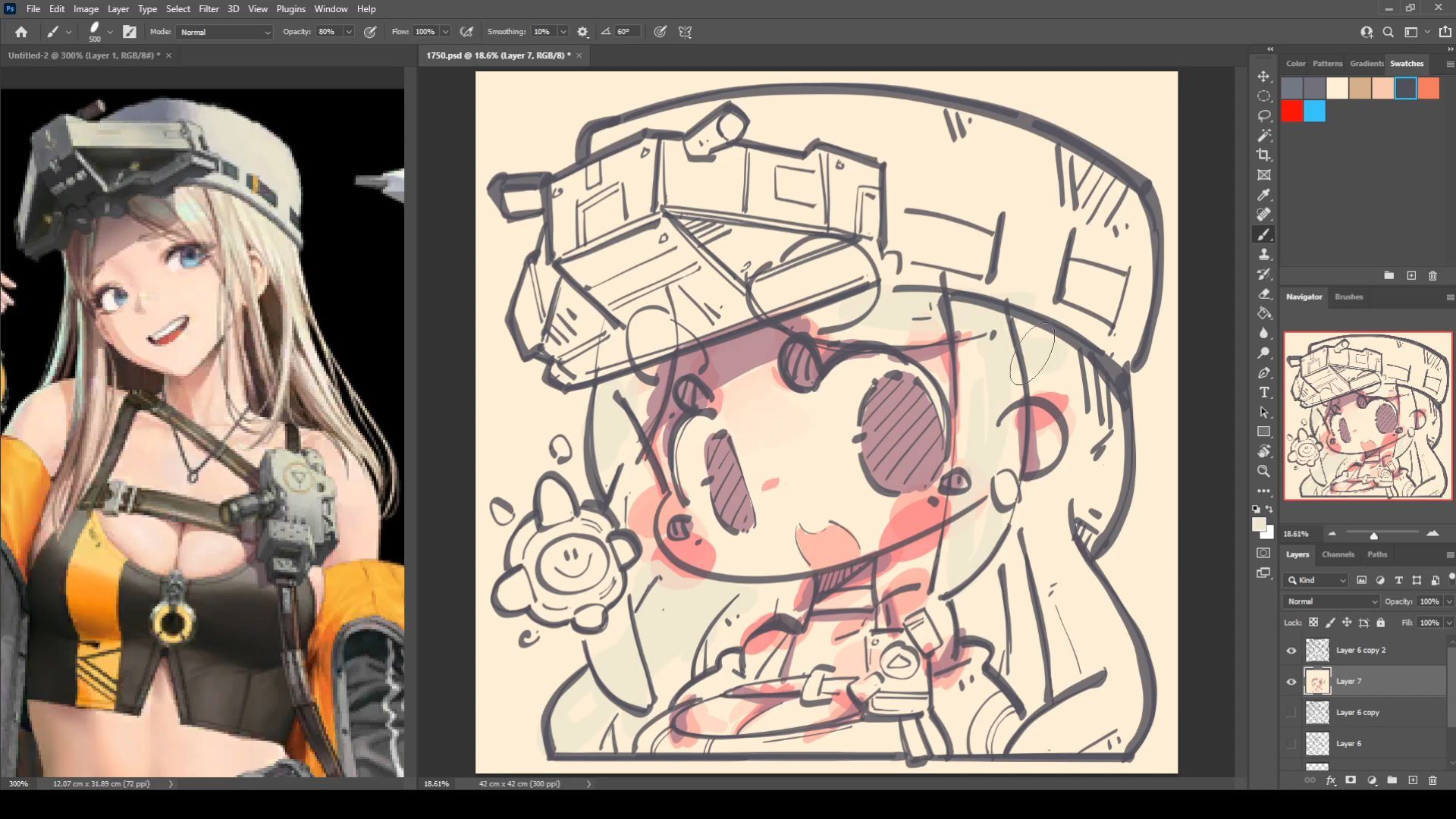Add a layer mask
The image size is (1456, 819).
click(x=1351, y=780)
